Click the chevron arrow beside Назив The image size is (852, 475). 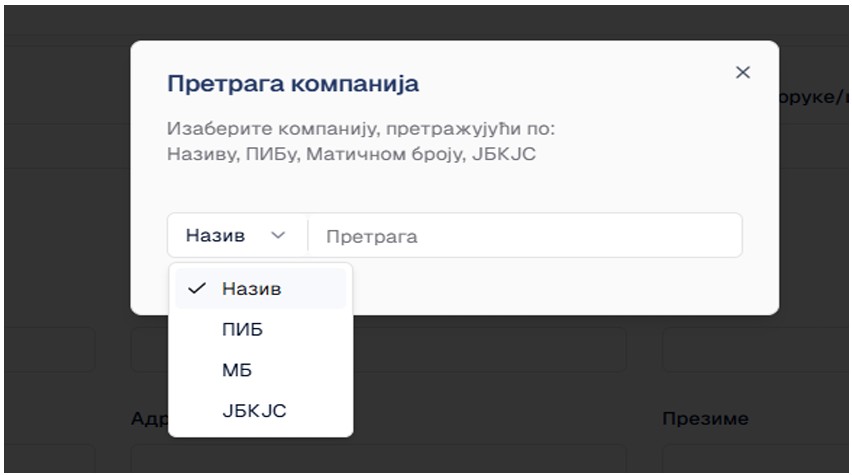click(x=278, y=236)
